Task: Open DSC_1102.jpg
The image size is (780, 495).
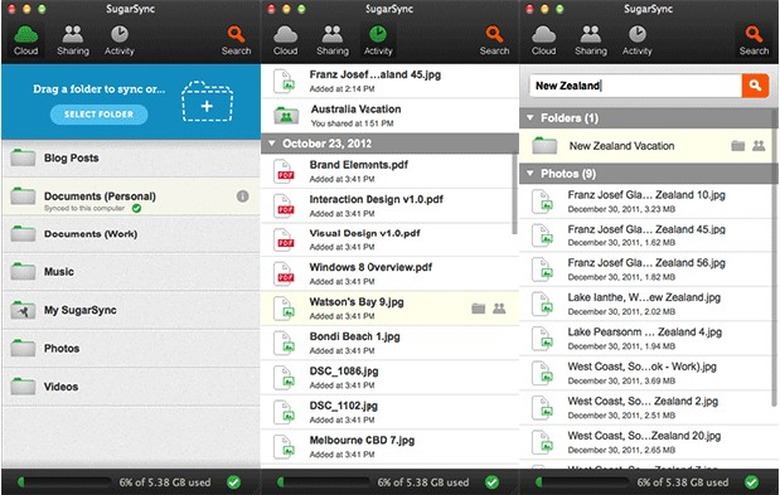Action: pyautogui.click(x=390, y=412)
